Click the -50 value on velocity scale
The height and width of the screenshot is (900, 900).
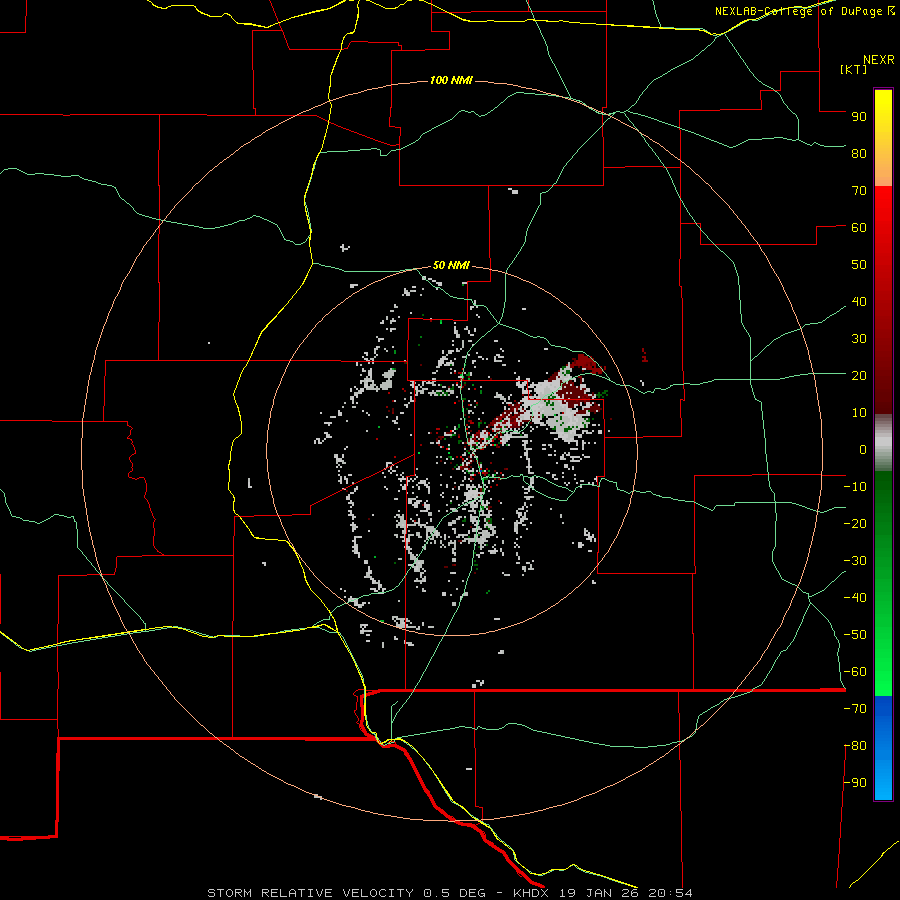point(855,635)
